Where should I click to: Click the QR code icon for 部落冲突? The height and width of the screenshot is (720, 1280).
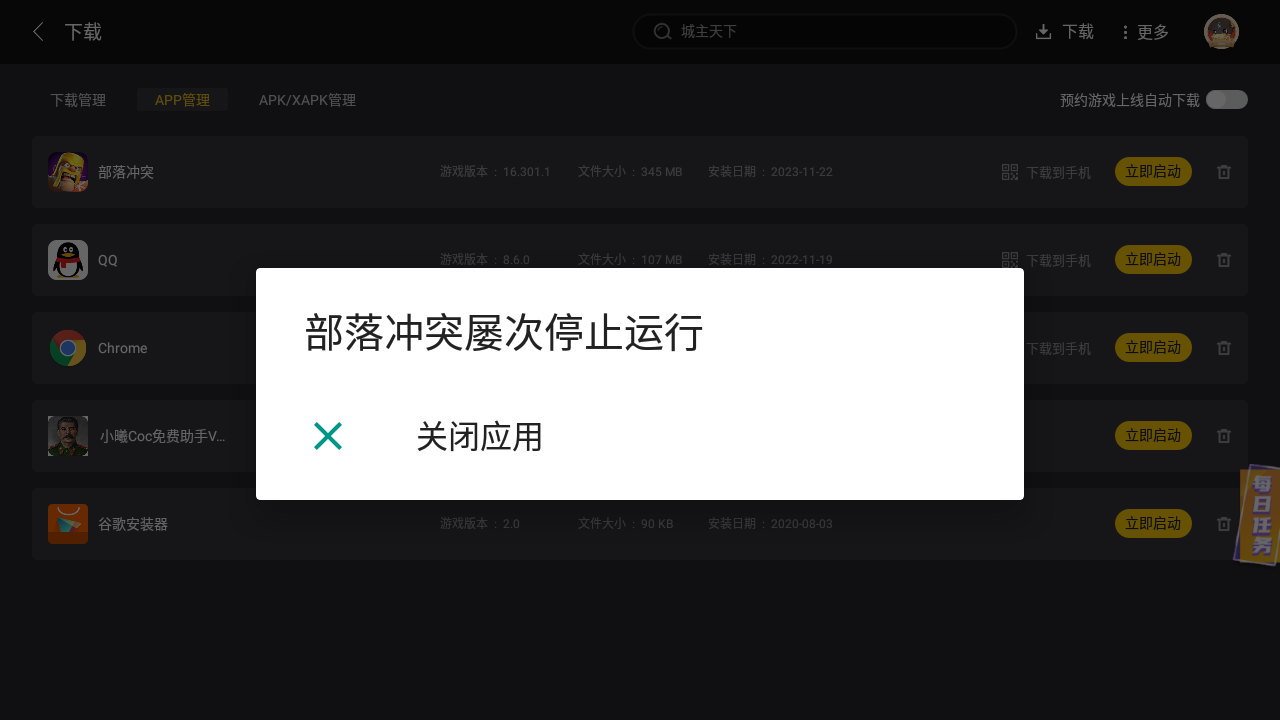(1010, 172)
